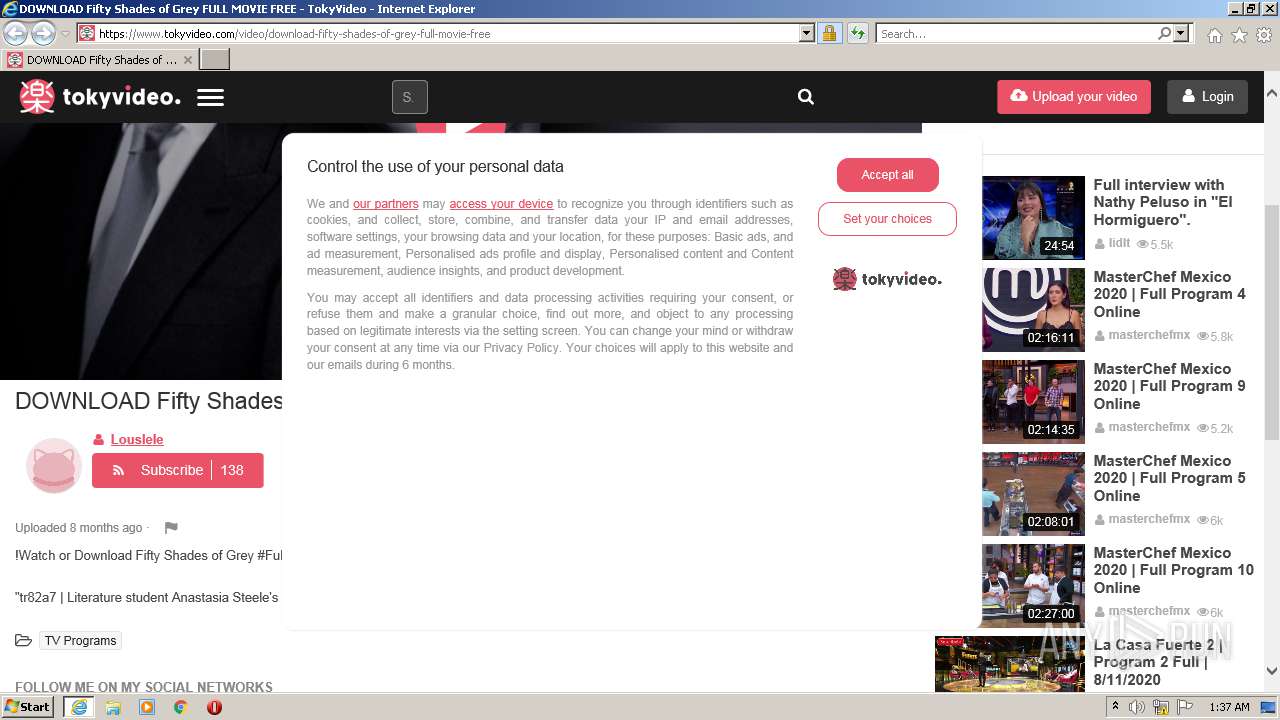
Task: Open media player taskbar icon
Action: (x=147, y=707)
